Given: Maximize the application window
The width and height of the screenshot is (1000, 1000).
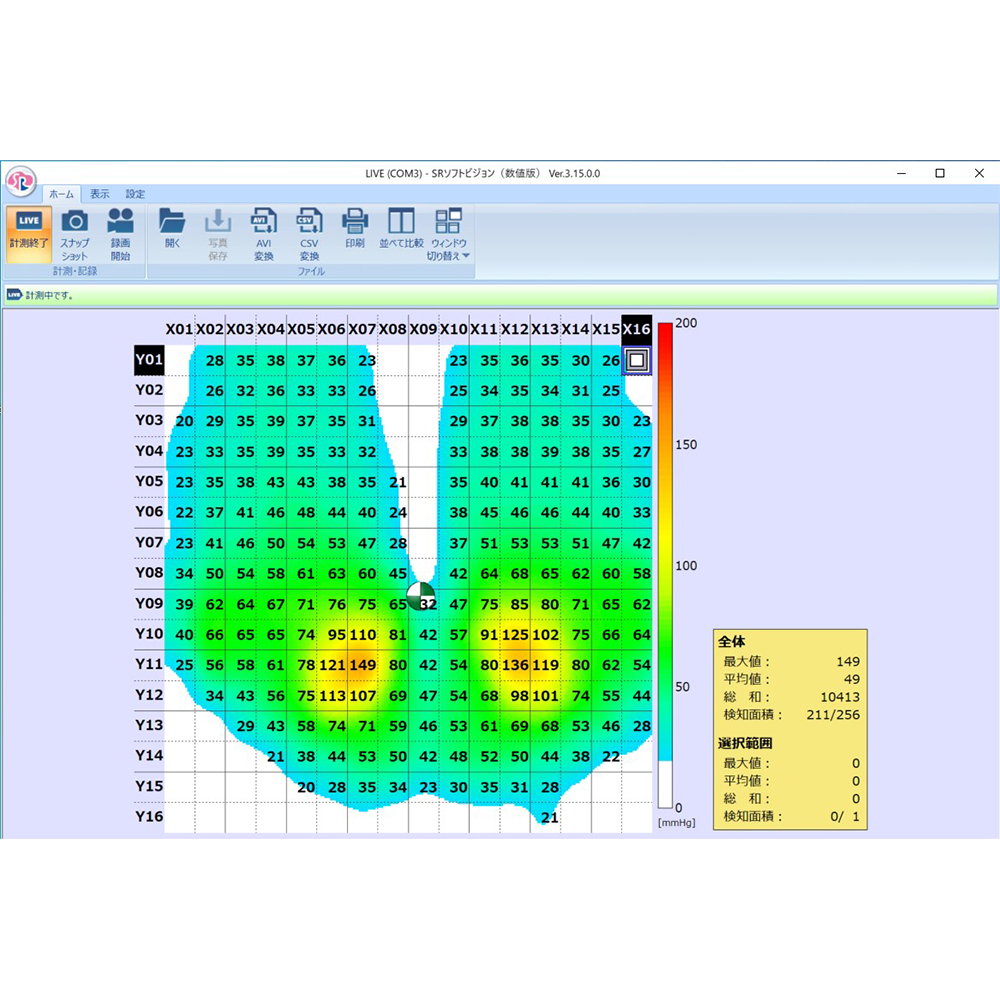Looking at the screenshot, I should coord(939,173).
